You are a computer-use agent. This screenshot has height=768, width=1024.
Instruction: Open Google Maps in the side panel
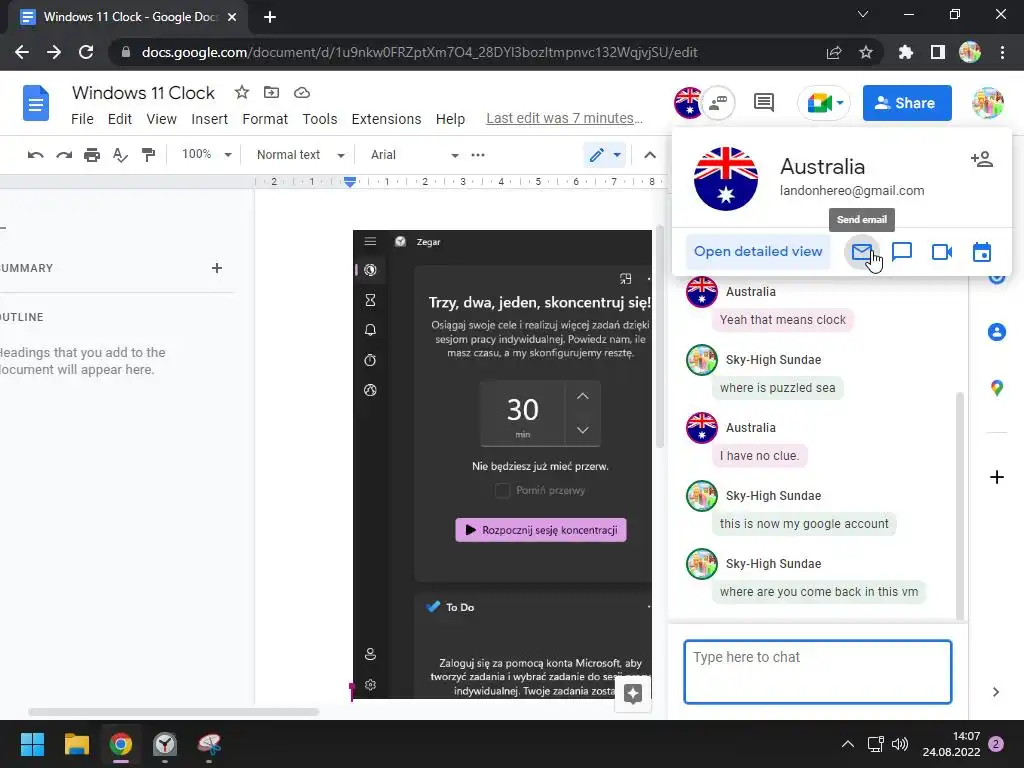click(x=997, y=388)
